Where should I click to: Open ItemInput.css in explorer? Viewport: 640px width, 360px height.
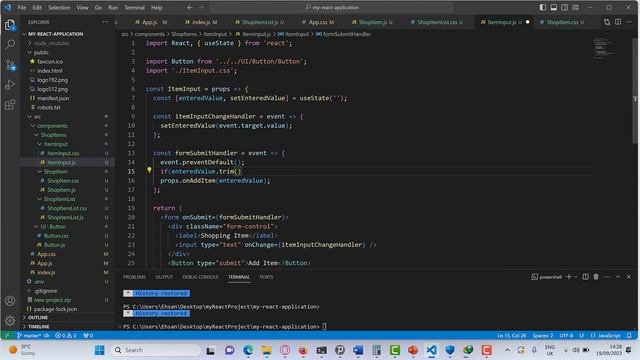pyautogui.click(x=63, y=153)
